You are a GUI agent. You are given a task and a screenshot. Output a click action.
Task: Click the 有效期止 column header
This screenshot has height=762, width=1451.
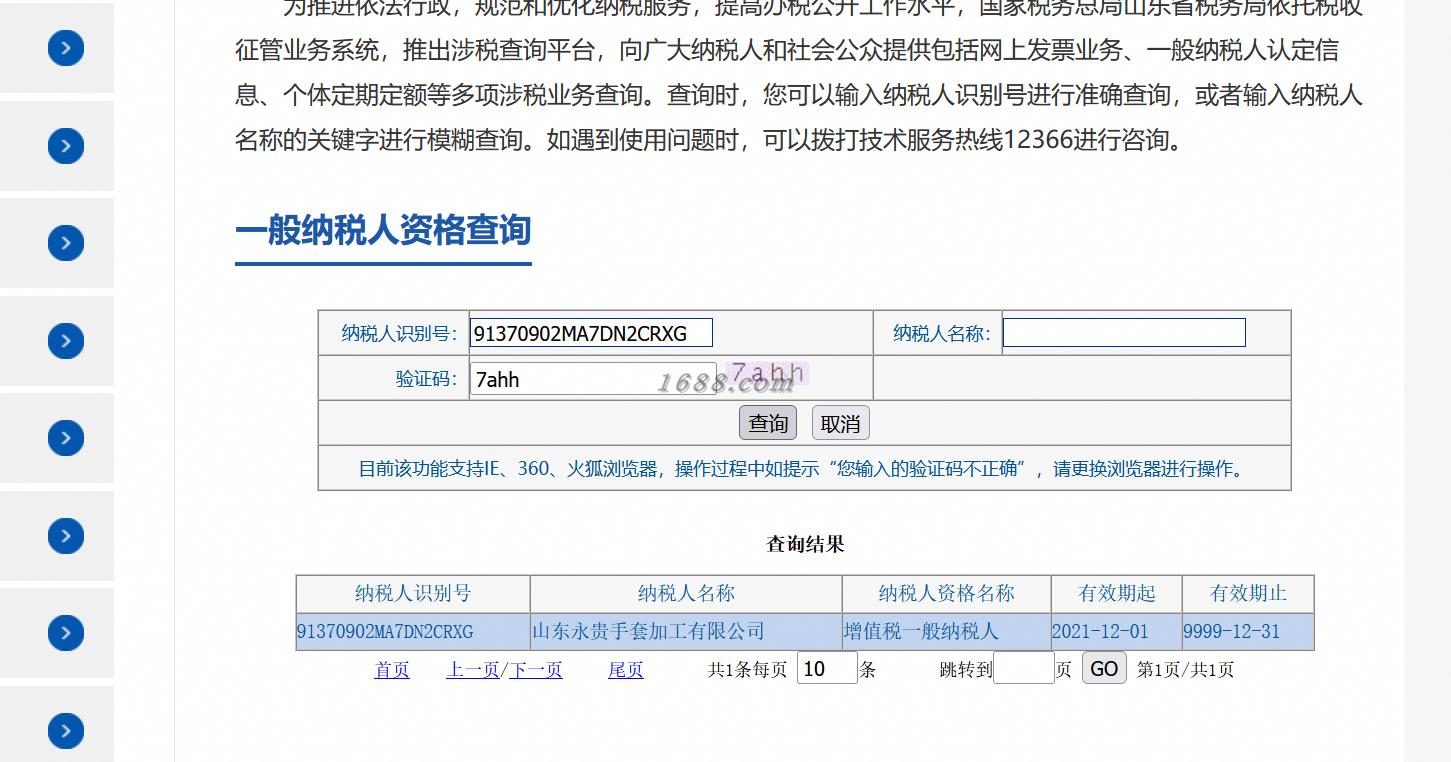(1248, 594)
